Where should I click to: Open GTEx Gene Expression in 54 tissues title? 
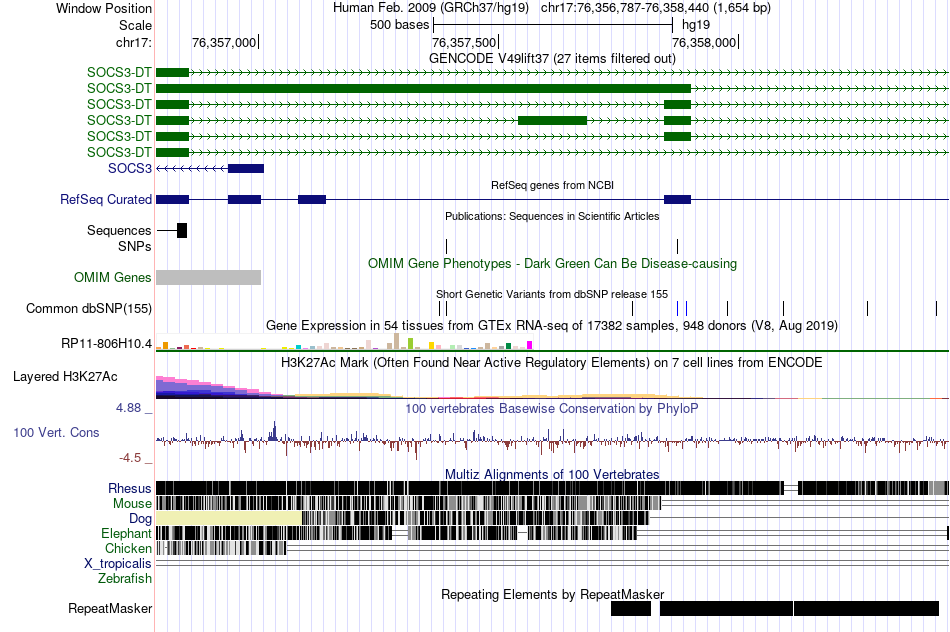coord(552,325)
